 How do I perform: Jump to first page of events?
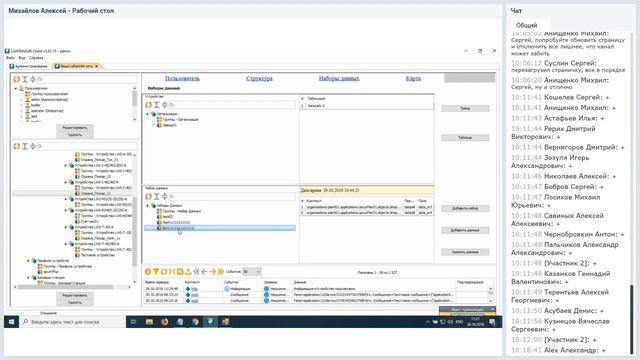(196, 271)
